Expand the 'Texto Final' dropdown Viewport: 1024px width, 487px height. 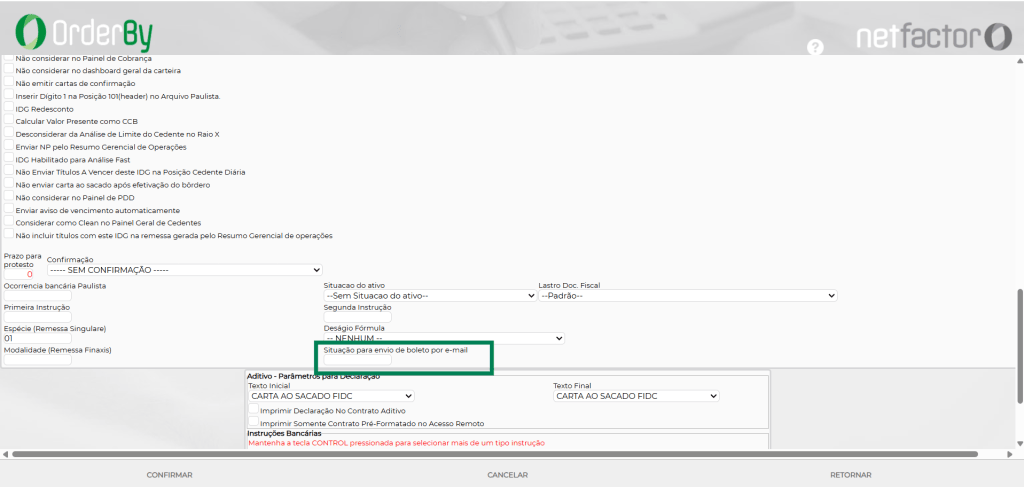[x=636, y=396]
